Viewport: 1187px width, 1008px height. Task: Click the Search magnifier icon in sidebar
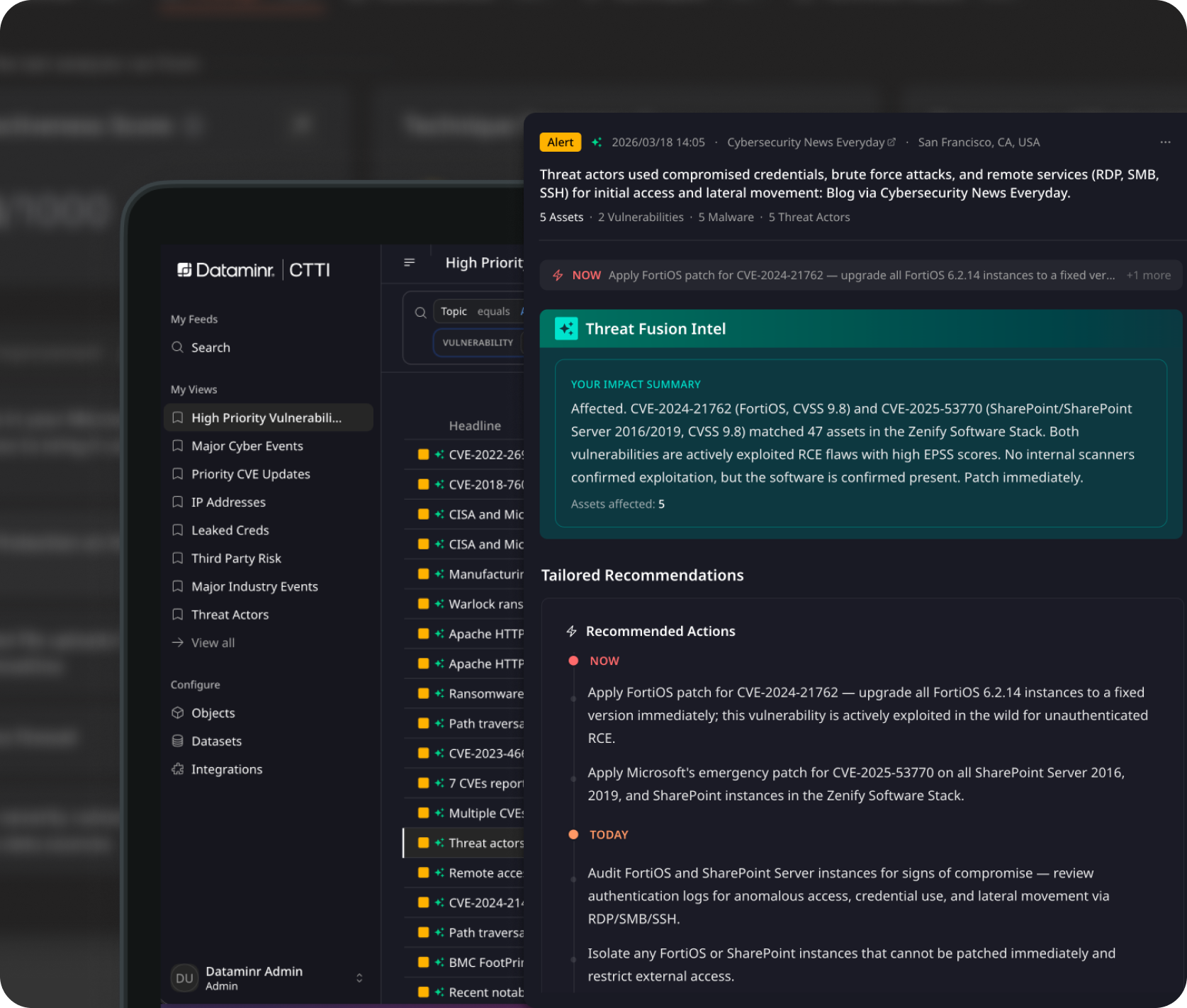pos(177,347)
